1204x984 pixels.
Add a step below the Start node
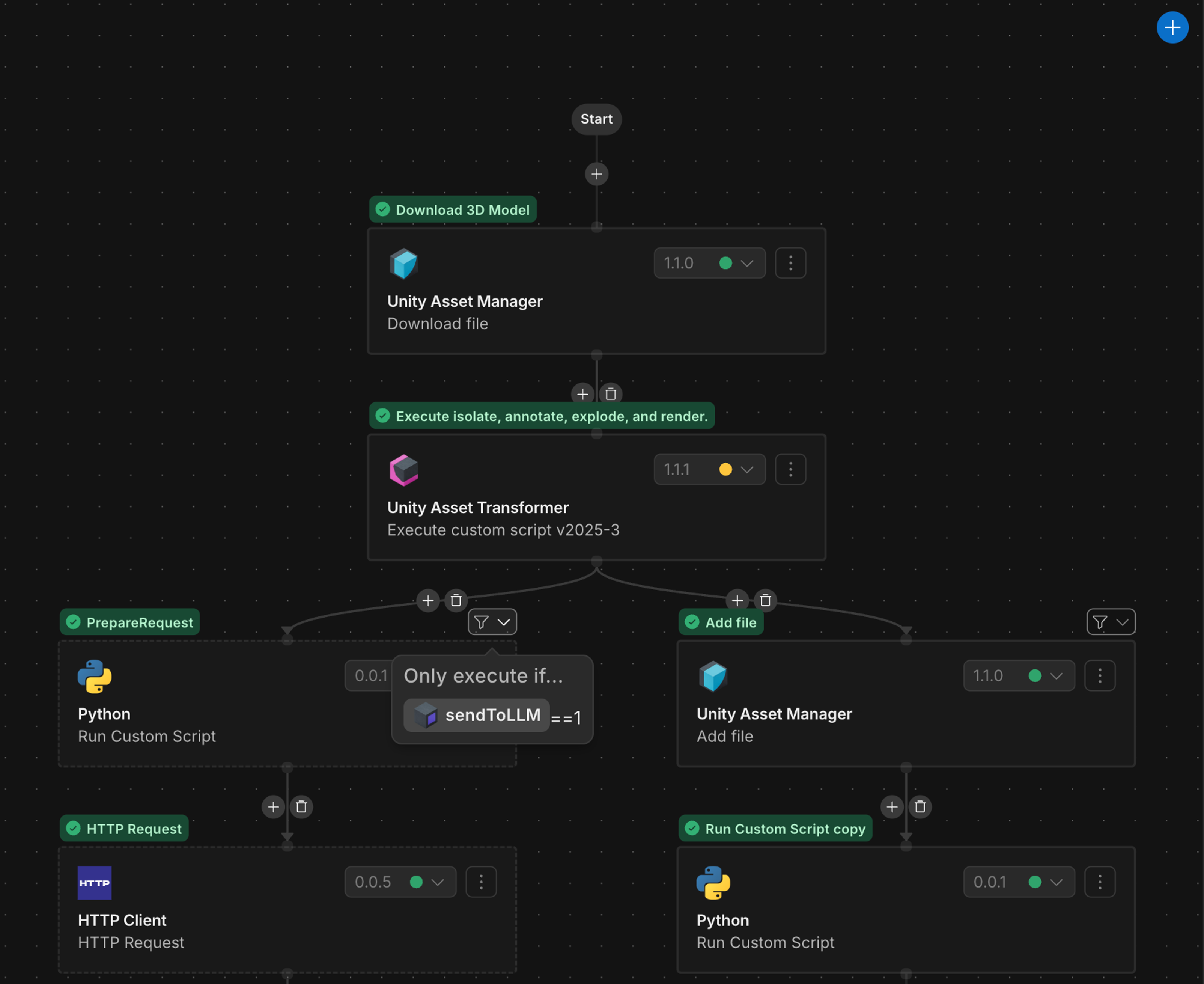(597, 174)
